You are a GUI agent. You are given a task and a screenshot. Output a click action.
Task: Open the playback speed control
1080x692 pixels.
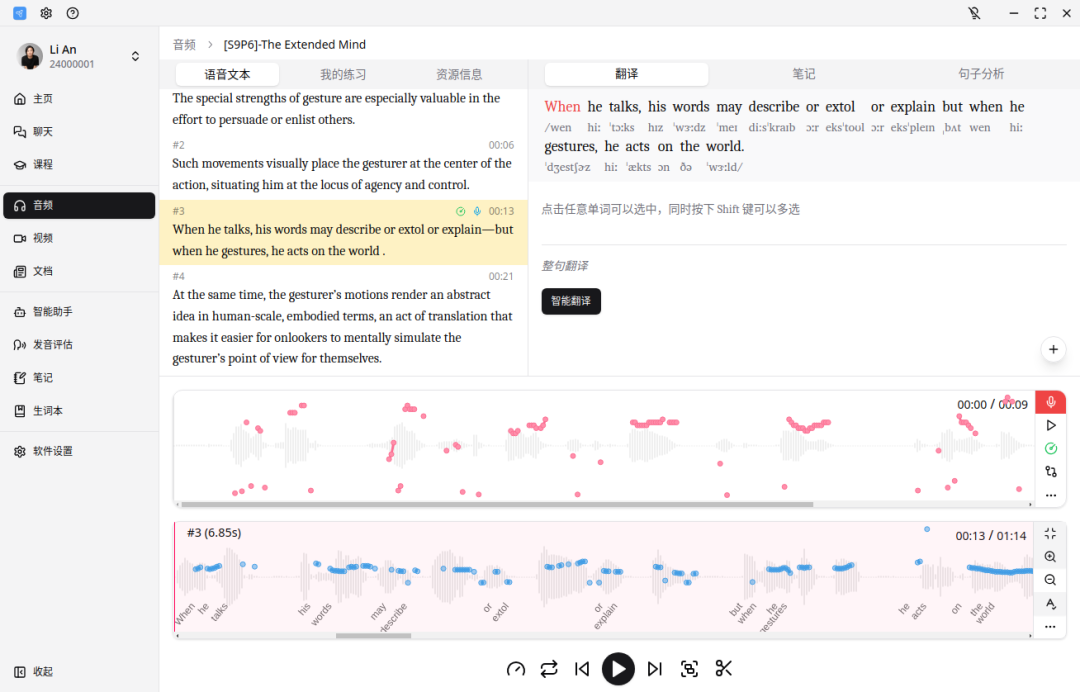(x=515, y=669)
